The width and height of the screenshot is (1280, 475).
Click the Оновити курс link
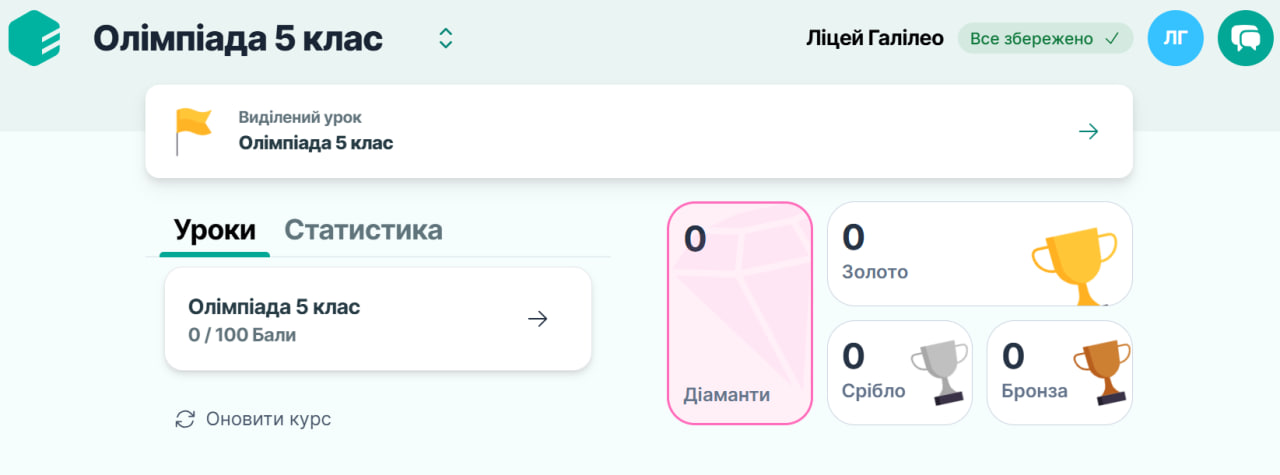click(268, 419)
